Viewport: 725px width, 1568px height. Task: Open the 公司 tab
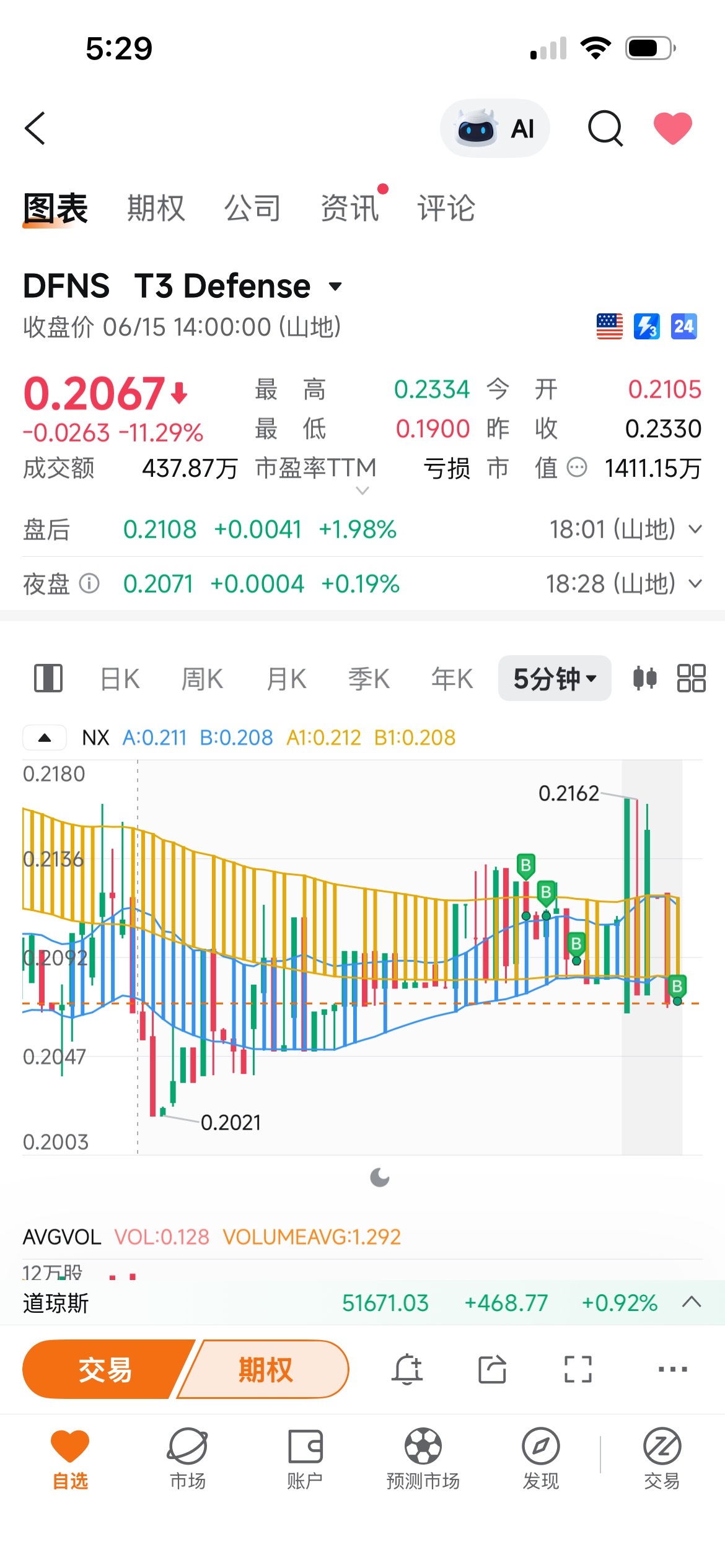pos(253,209)
